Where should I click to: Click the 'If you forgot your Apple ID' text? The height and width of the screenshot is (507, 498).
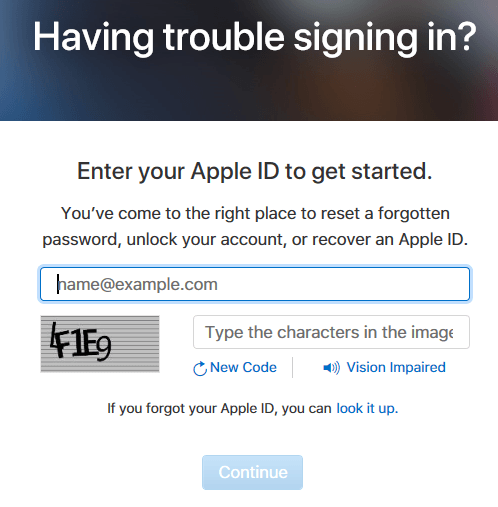tap(219, 408)
